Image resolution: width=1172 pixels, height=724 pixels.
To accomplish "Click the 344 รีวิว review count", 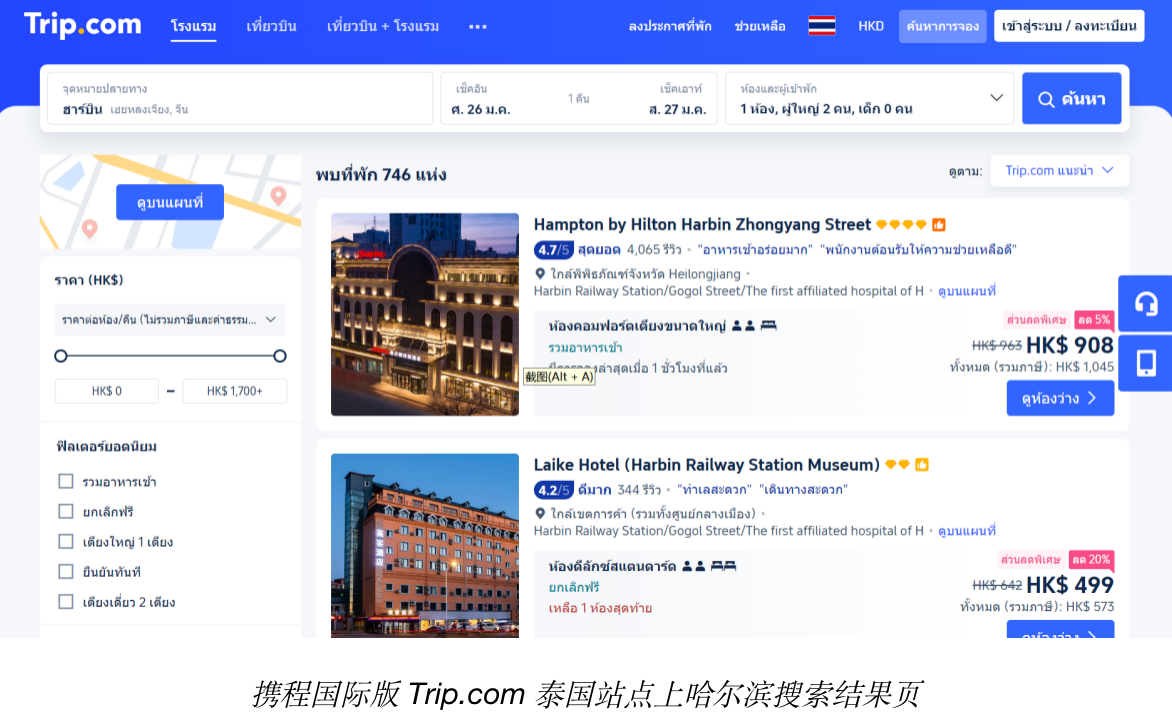I will 639,490.
